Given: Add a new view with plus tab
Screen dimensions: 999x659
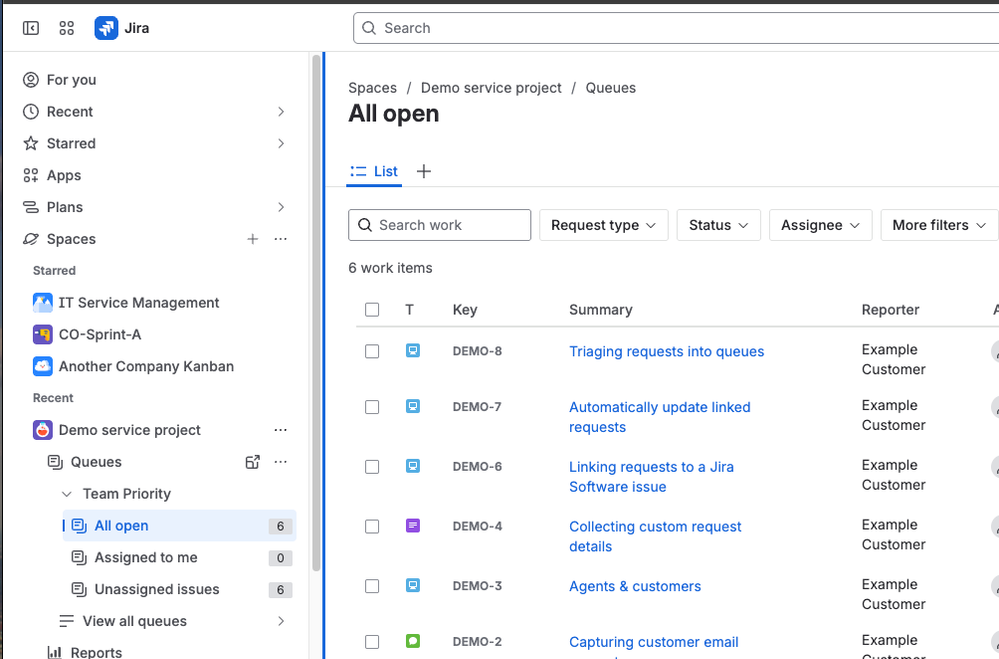Looking at the screenshot, I should click(x=424, y=171).
